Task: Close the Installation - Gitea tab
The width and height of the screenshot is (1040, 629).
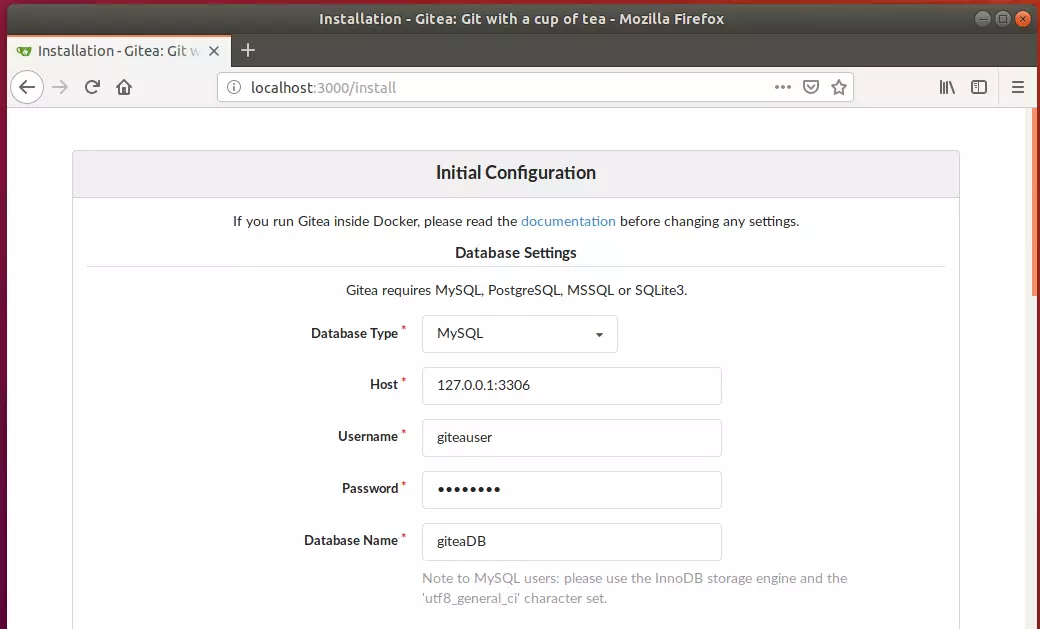Action: (x=214, y=51)
